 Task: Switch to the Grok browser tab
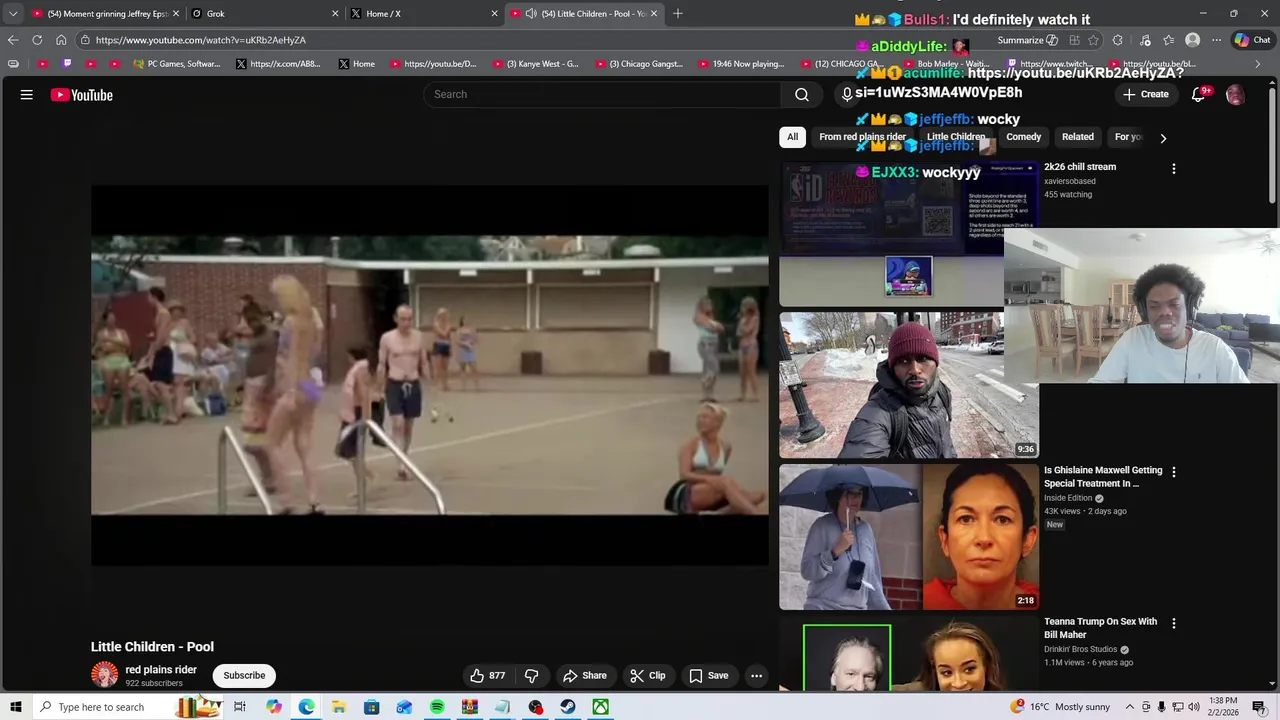point(264,13)
